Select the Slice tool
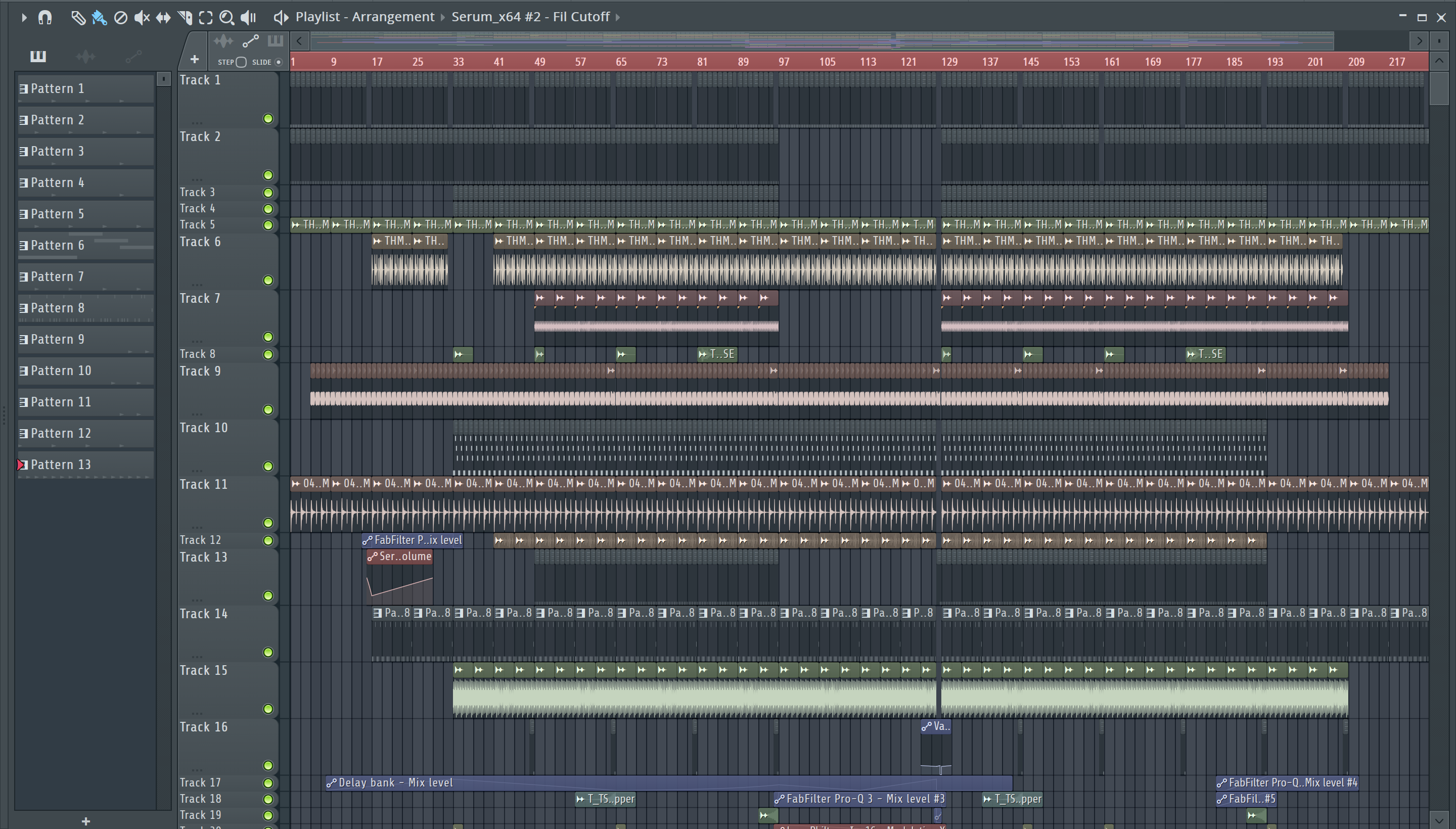The image size is (1456, 829). [185, 18]
